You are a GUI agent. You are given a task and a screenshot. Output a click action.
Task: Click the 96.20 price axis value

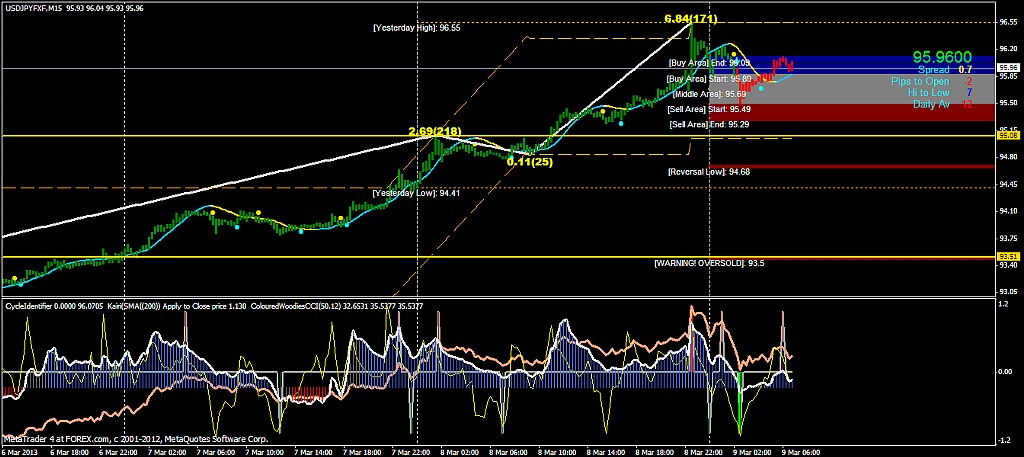pyautogui.click(x=1008, y=48)
